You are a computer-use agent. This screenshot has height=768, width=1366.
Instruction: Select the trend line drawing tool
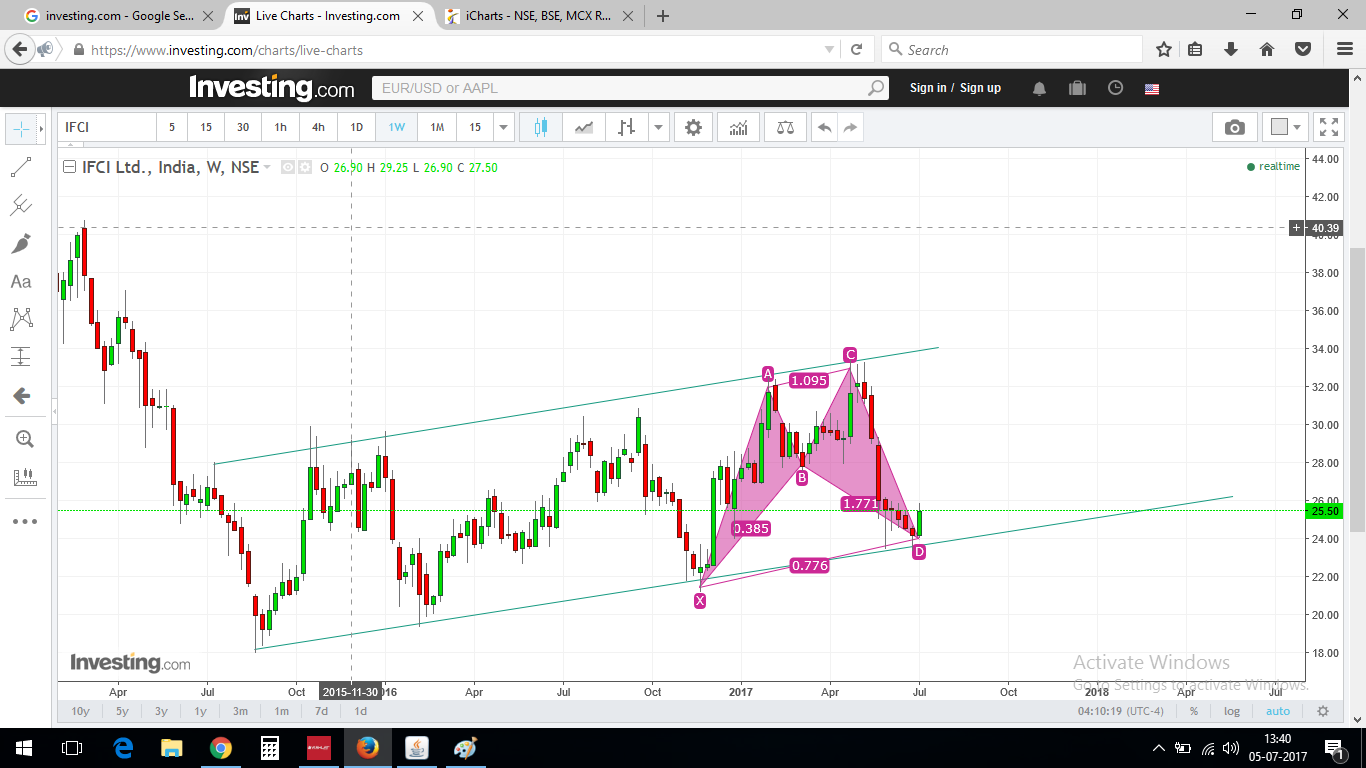(x=21, y=168)
